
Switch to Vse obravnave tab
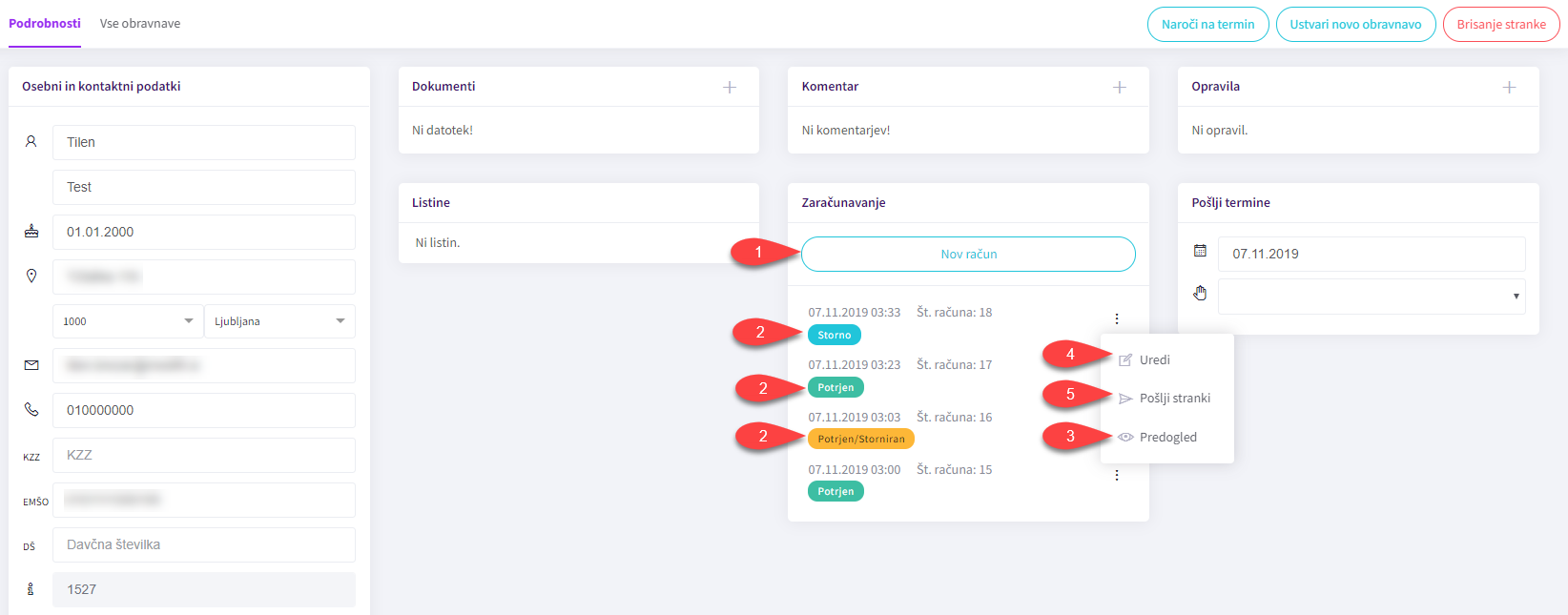coord(140,24)
